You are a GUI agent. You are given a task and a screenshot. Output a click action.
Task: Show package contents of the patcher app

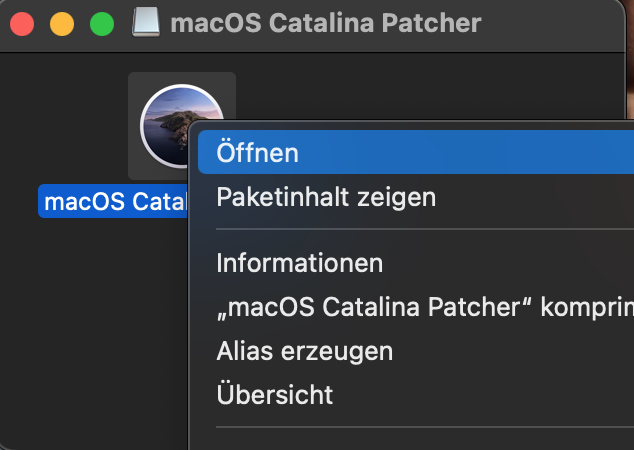pyautogui.click(x=326, y=197)
